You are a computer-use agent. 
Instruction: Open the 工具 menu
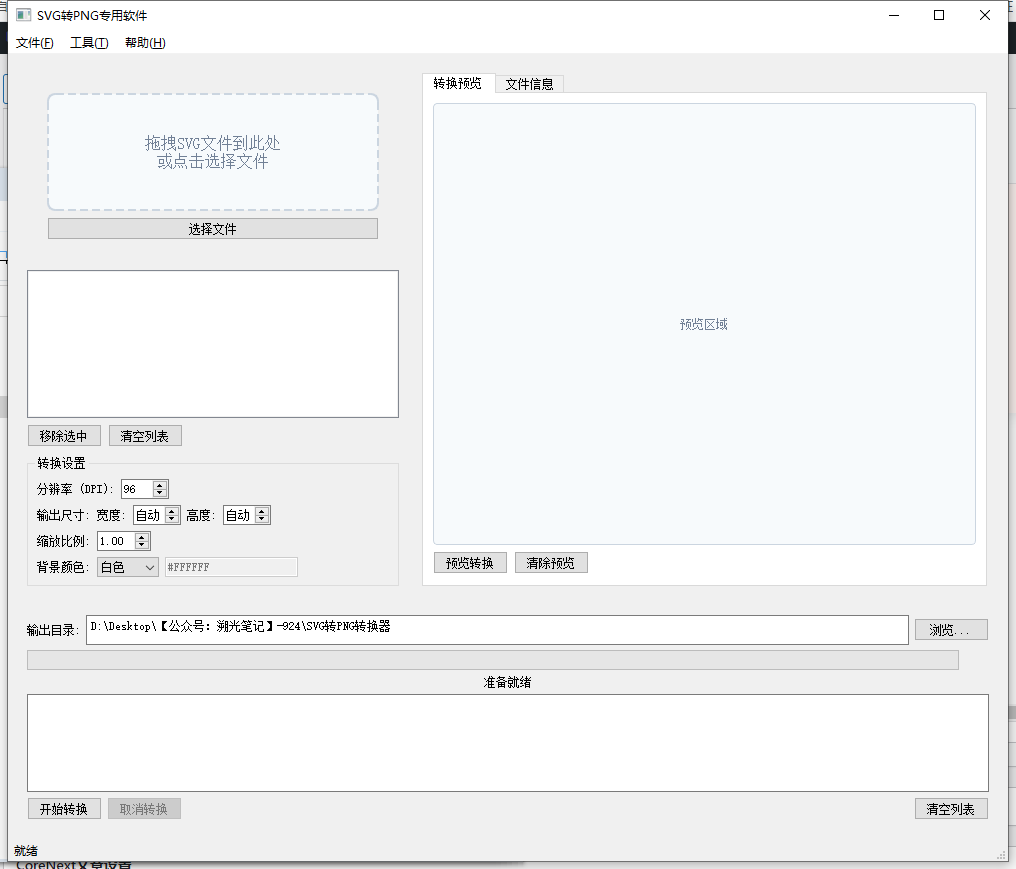89,43
